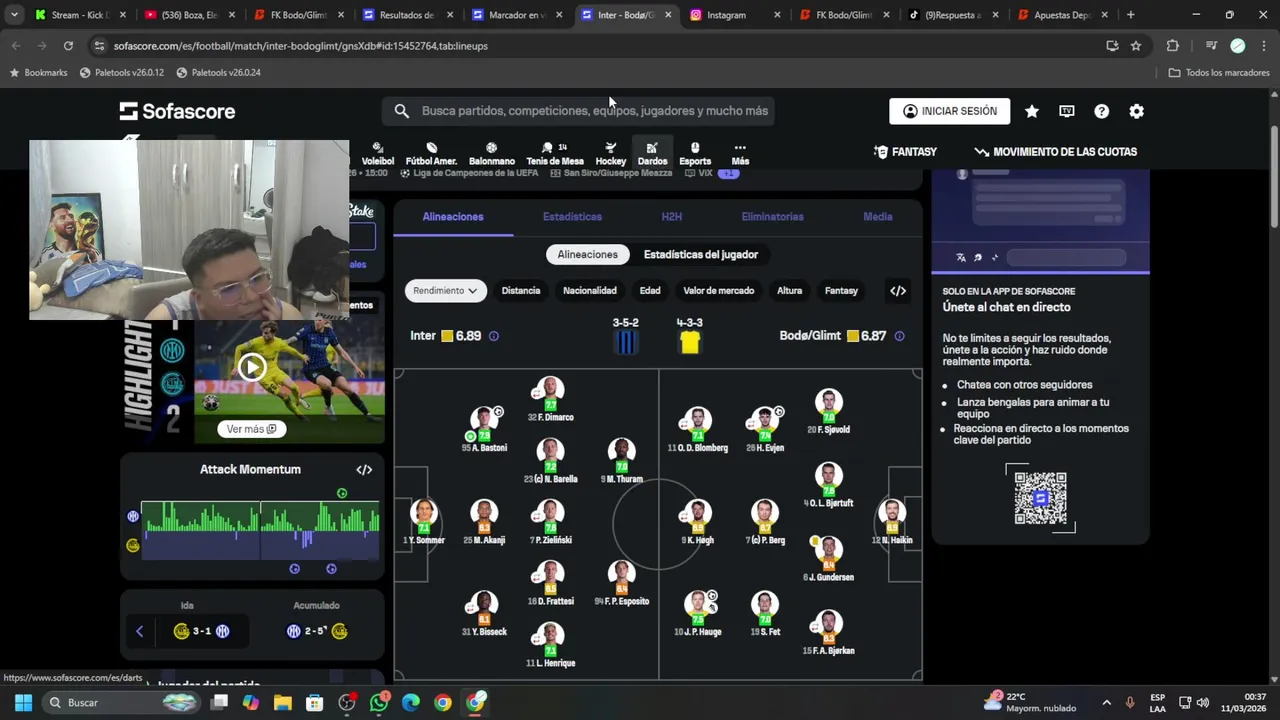Click the Inter striped jersey icon
The height and width of the screenshot is (720, 1280).
point(625,342)
